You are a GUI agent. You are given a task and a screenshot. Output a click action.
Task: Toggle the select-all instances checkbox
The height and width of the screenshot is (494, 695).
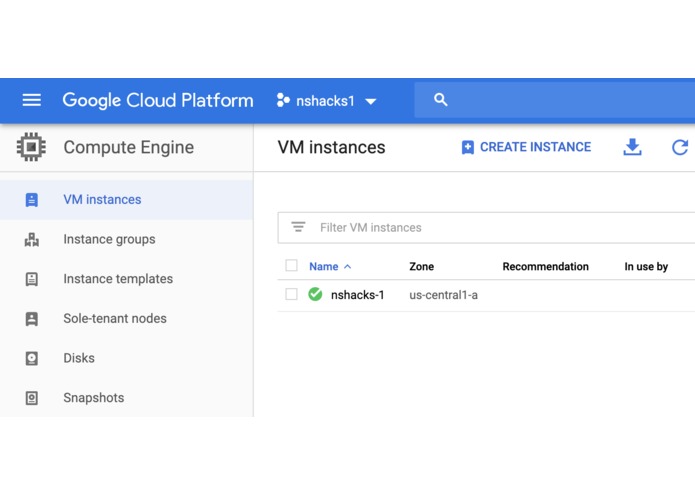click(291, 266)
